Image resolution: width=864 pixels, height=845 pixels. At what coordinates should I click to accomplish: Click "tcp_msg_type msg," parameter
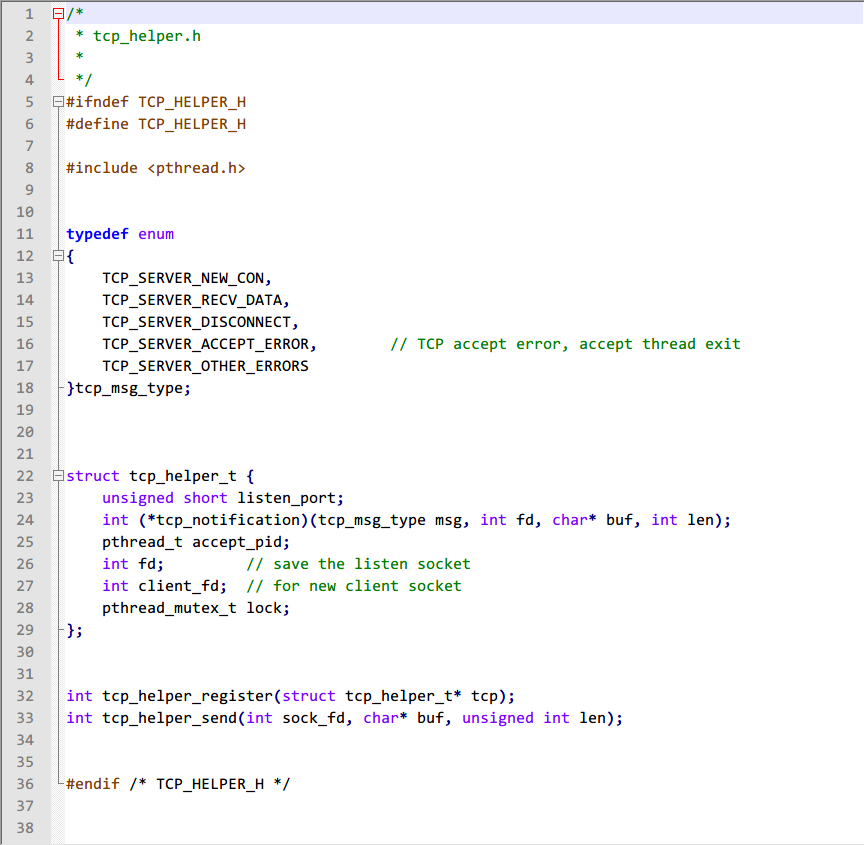394,521
